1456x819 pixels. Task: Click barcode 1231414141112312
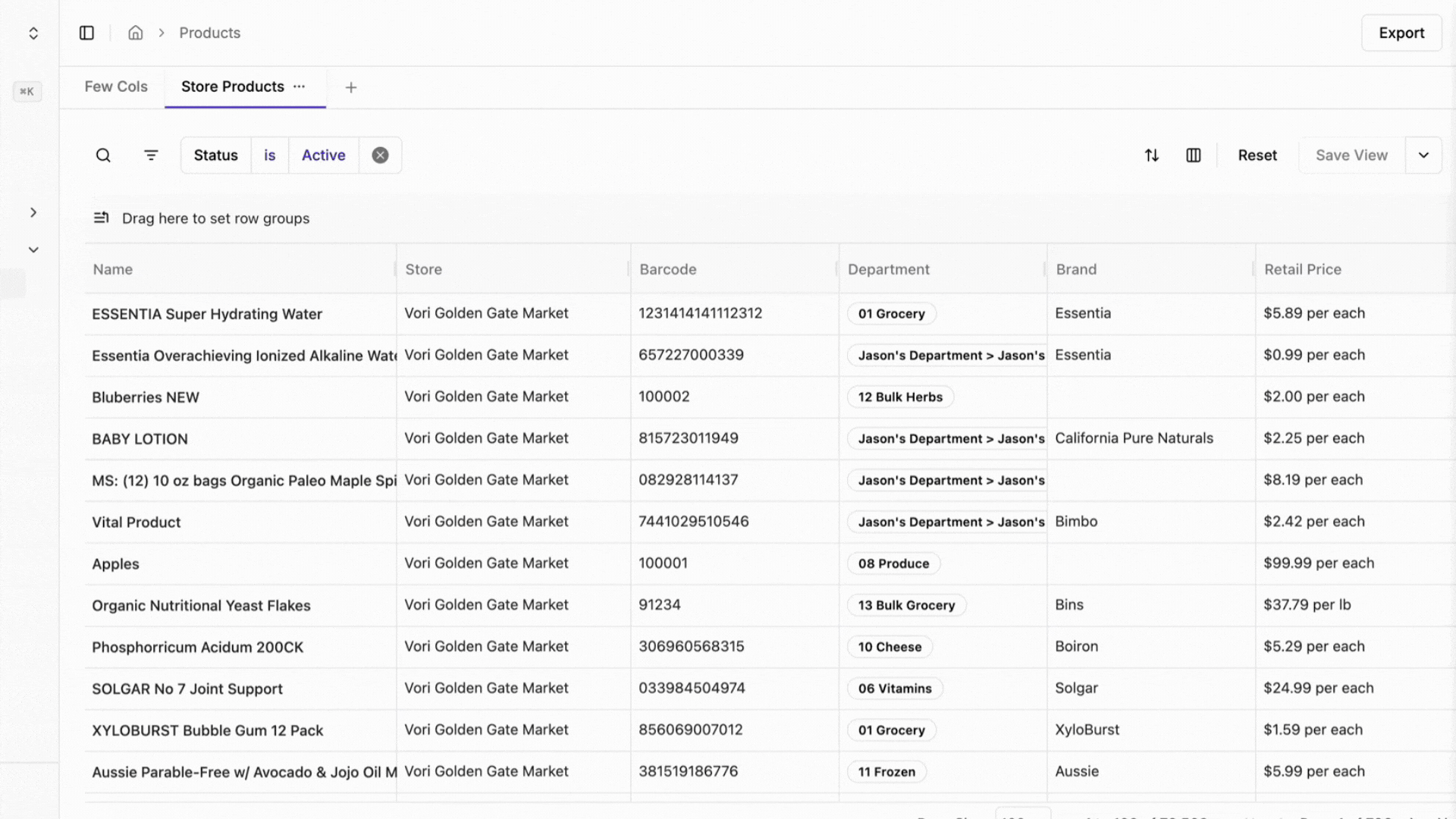(700, 313)
